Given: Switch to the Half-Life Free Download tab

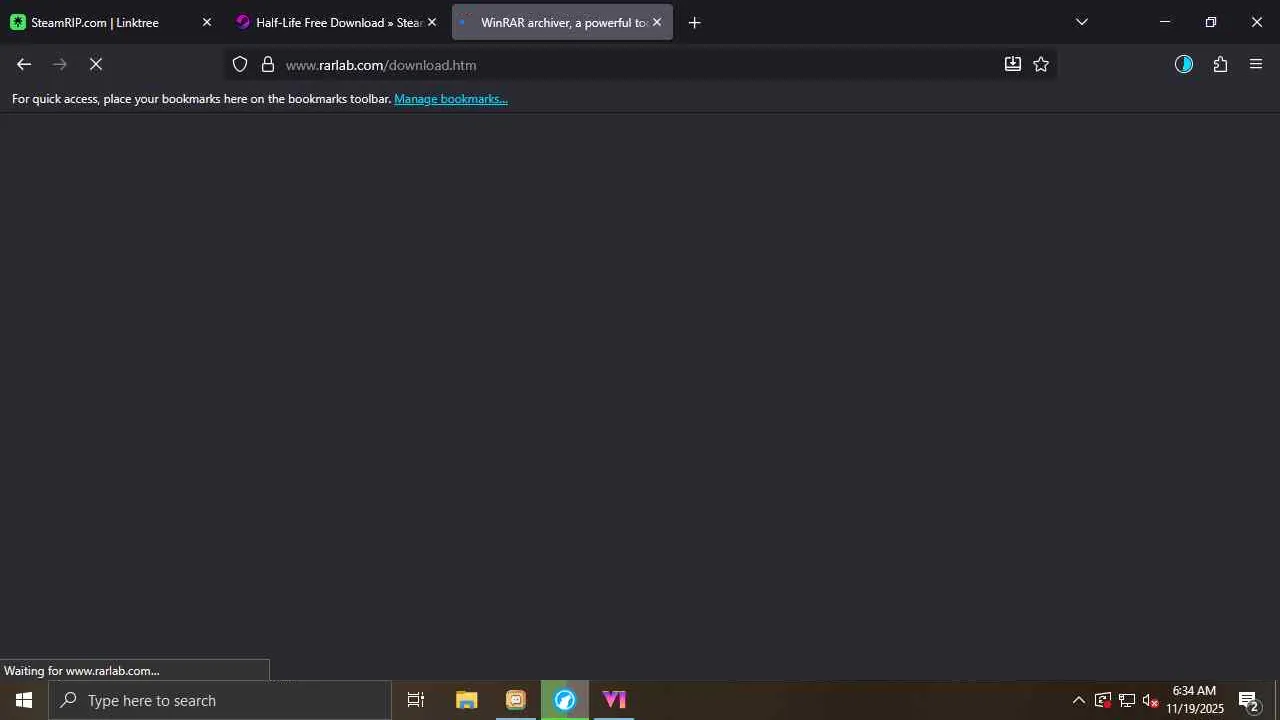Looking at the screenshot, I should [337, 22].
